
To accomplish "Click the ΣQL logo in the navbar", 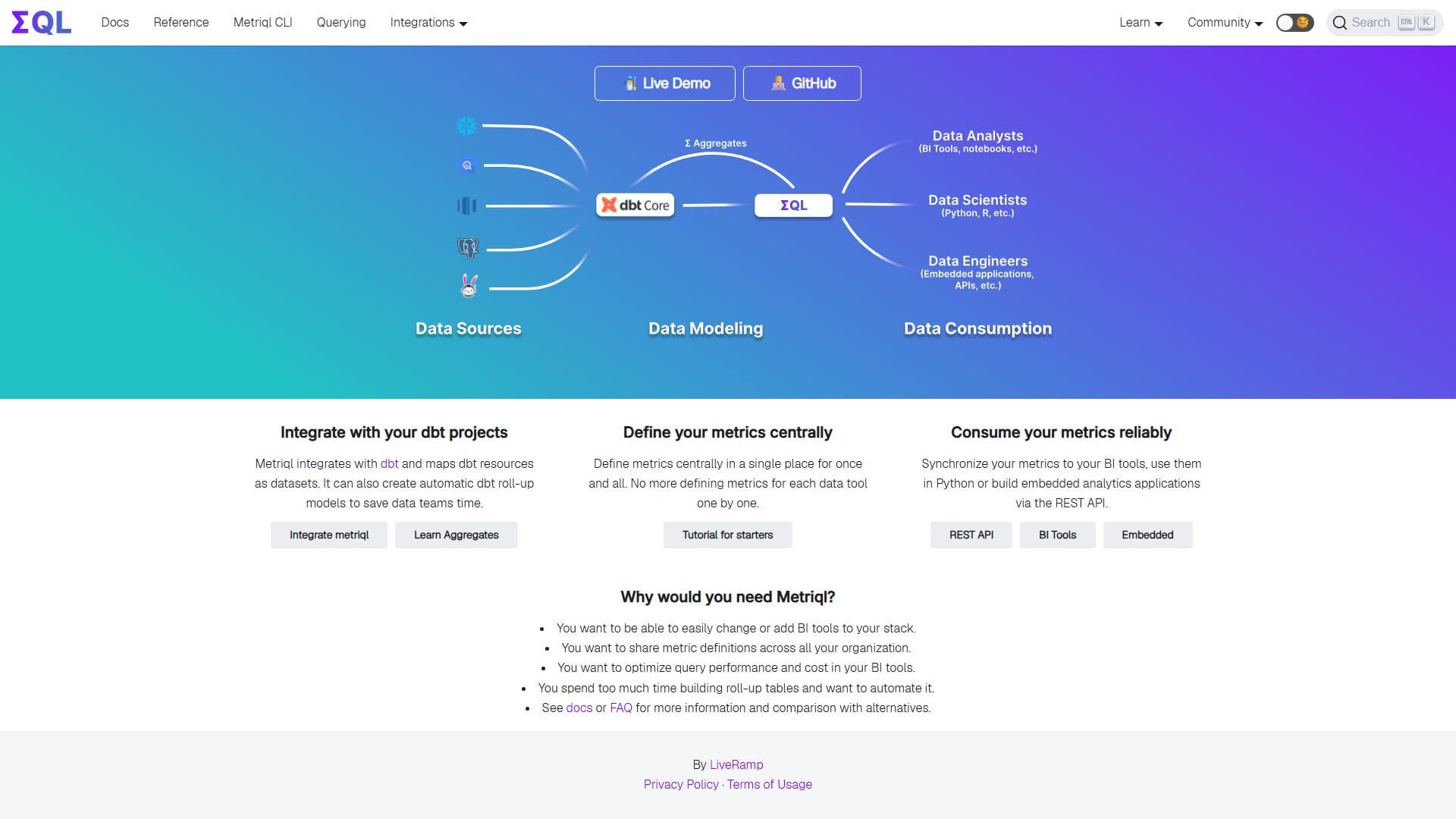I will [x=42, y=23].
